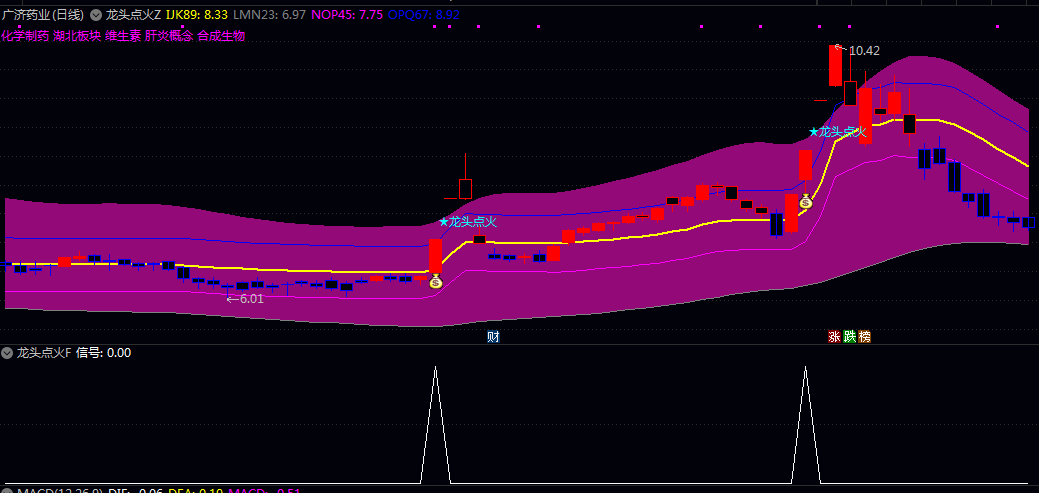Click the 6.01 low price label
Screen dimensions: 1039x493
point(252,299)
